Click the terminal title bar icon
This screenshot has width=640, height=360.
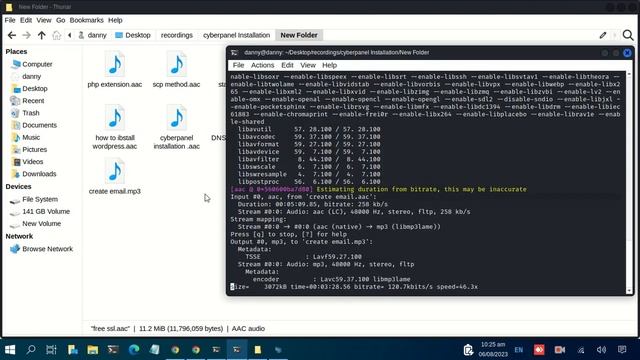(234, 53)
